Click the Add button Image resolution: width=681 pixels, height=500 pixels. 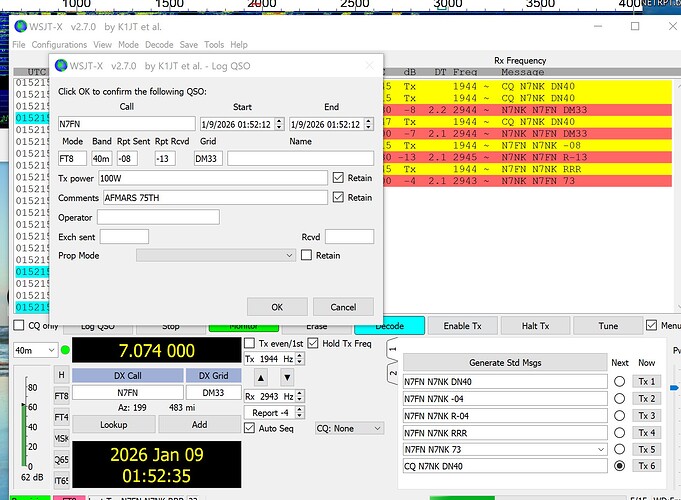tap(199, 424)
